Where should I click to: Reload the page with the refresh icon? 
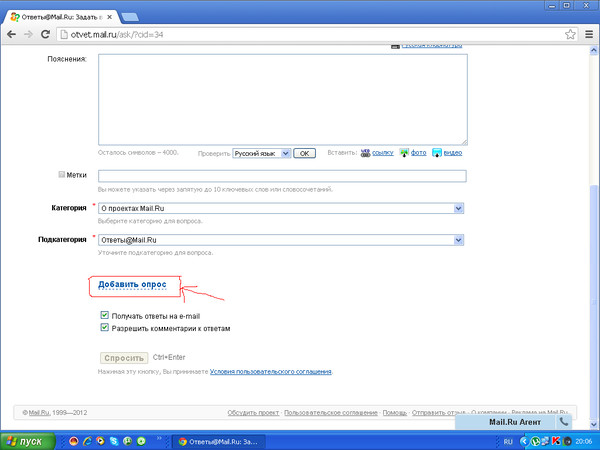coord(45,34)
